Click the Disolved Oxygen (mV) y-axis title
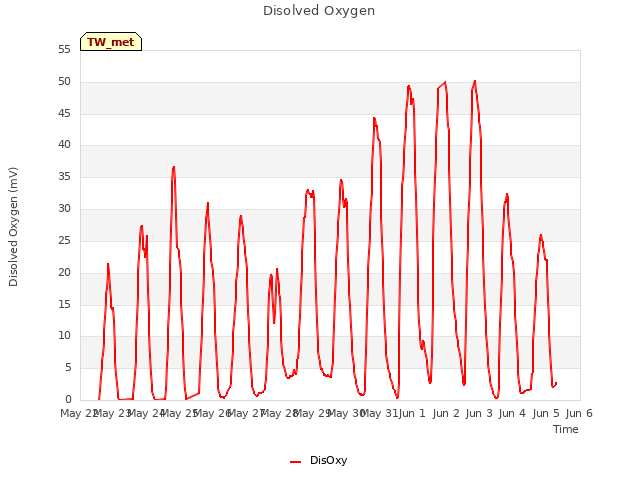The width and height of the screenshot is (640, 480). pos(13,227)
